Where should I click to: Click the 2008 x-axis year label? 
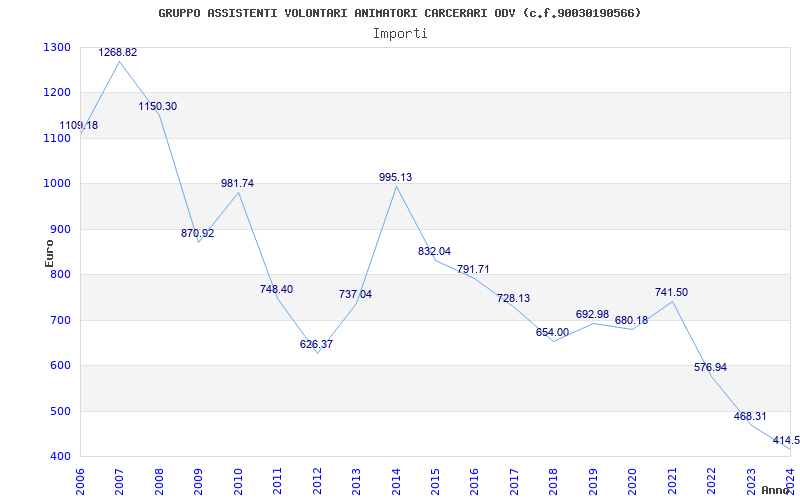click(x=158, y=480)
